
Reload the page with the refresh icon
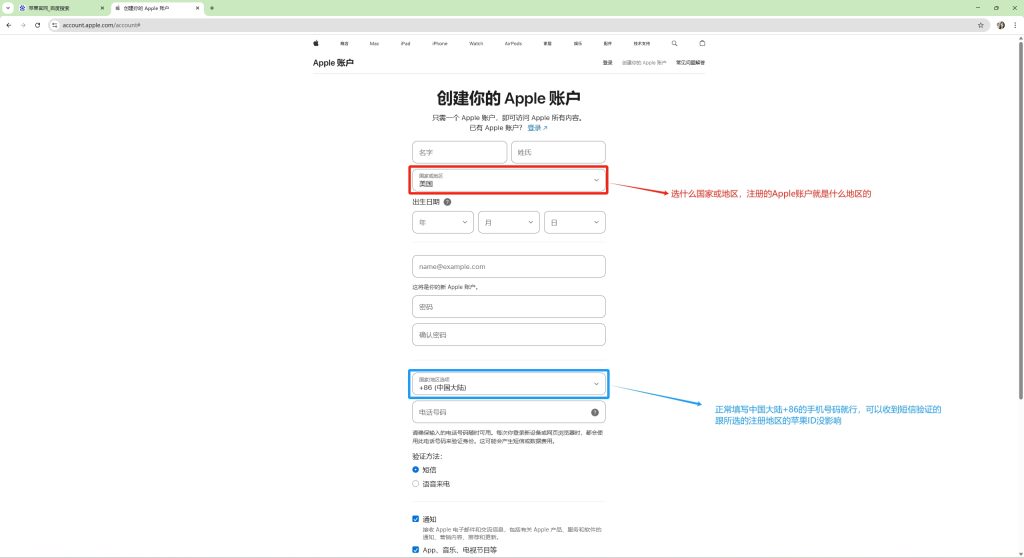pyautogui.click(x=37, y=25)
